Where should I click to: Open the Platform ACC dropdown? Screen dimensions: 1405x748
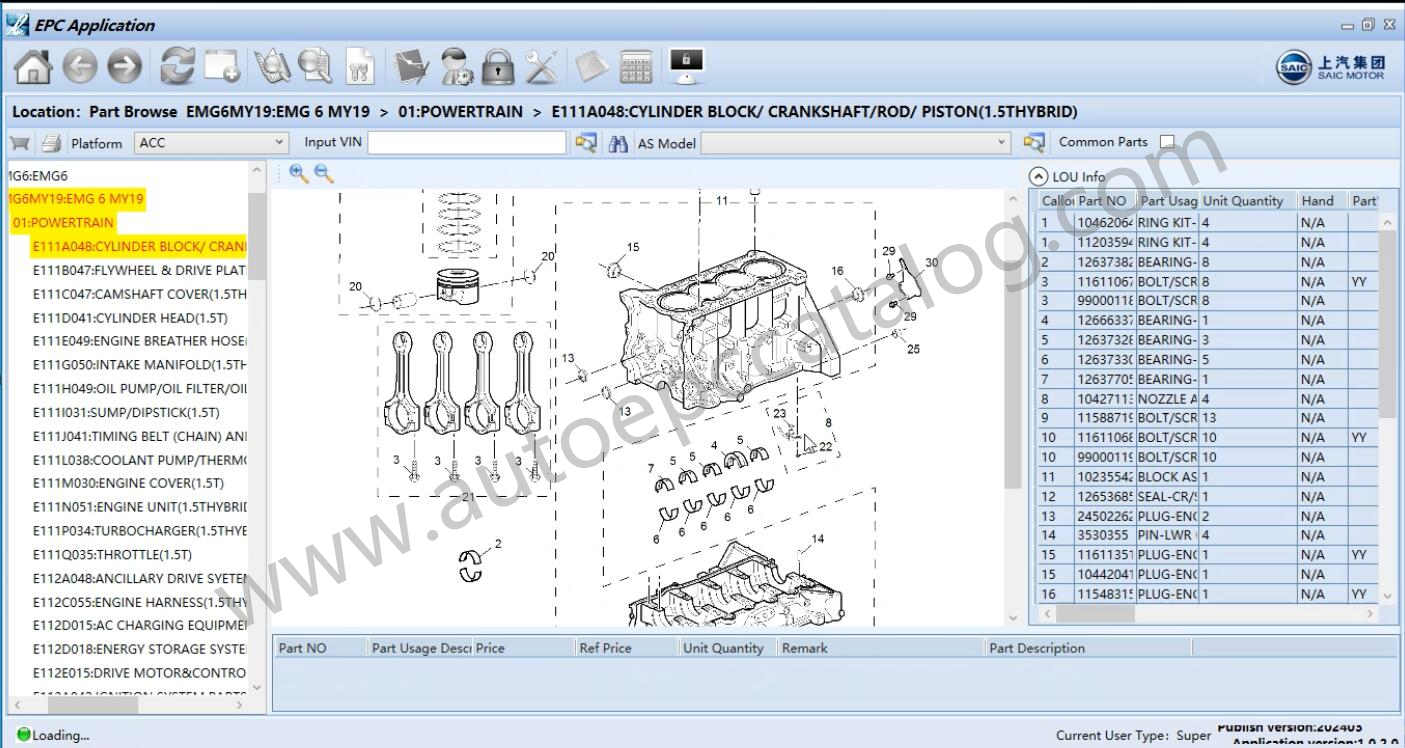[279, 143]
